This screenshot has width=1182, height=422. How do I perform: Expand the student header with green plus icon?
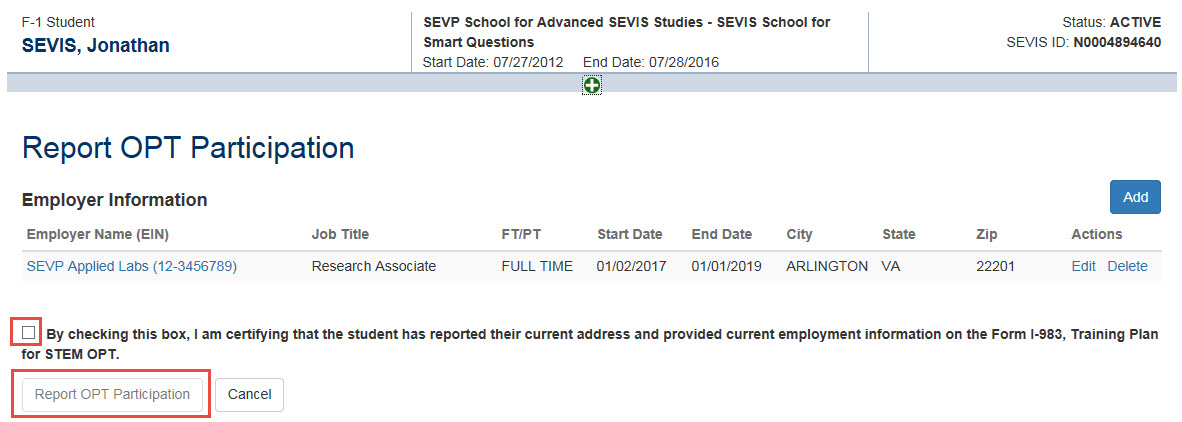click(x=592, y=86)
